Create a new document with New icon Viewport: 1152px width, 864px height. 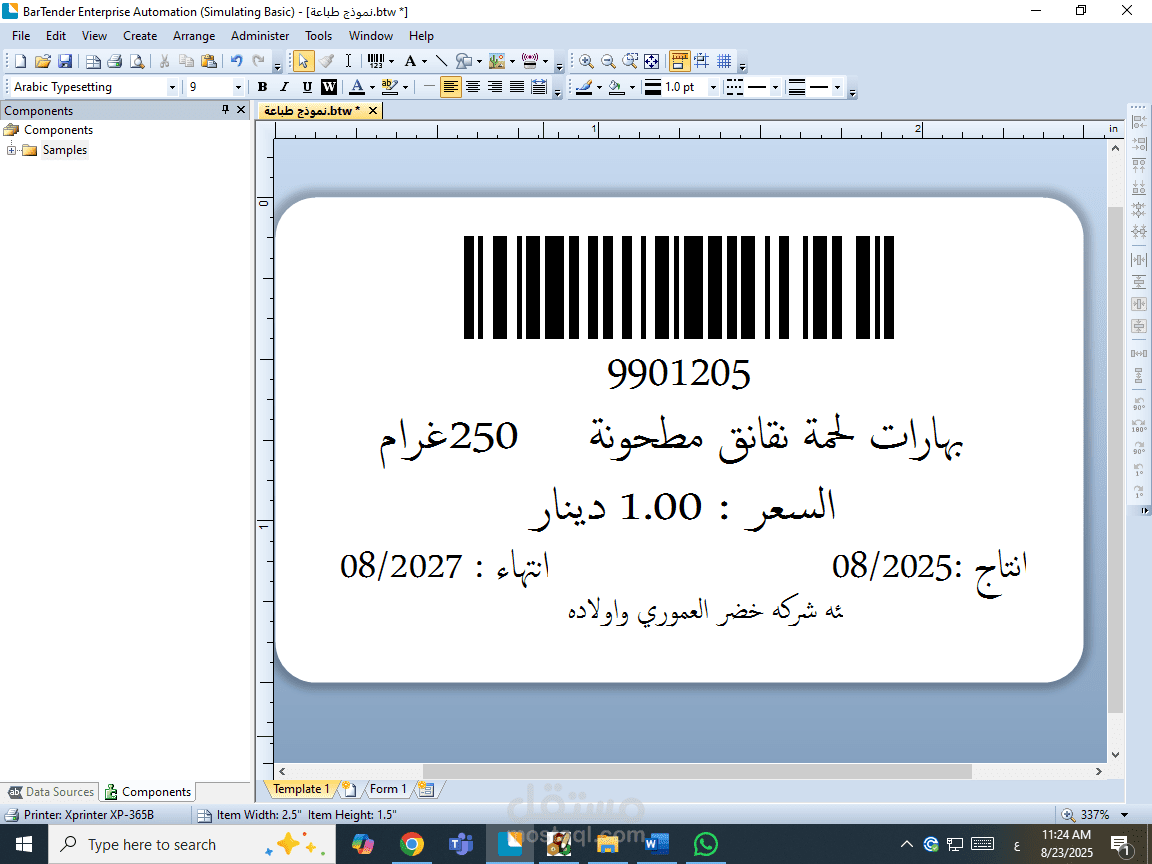[x=21, y=61]
